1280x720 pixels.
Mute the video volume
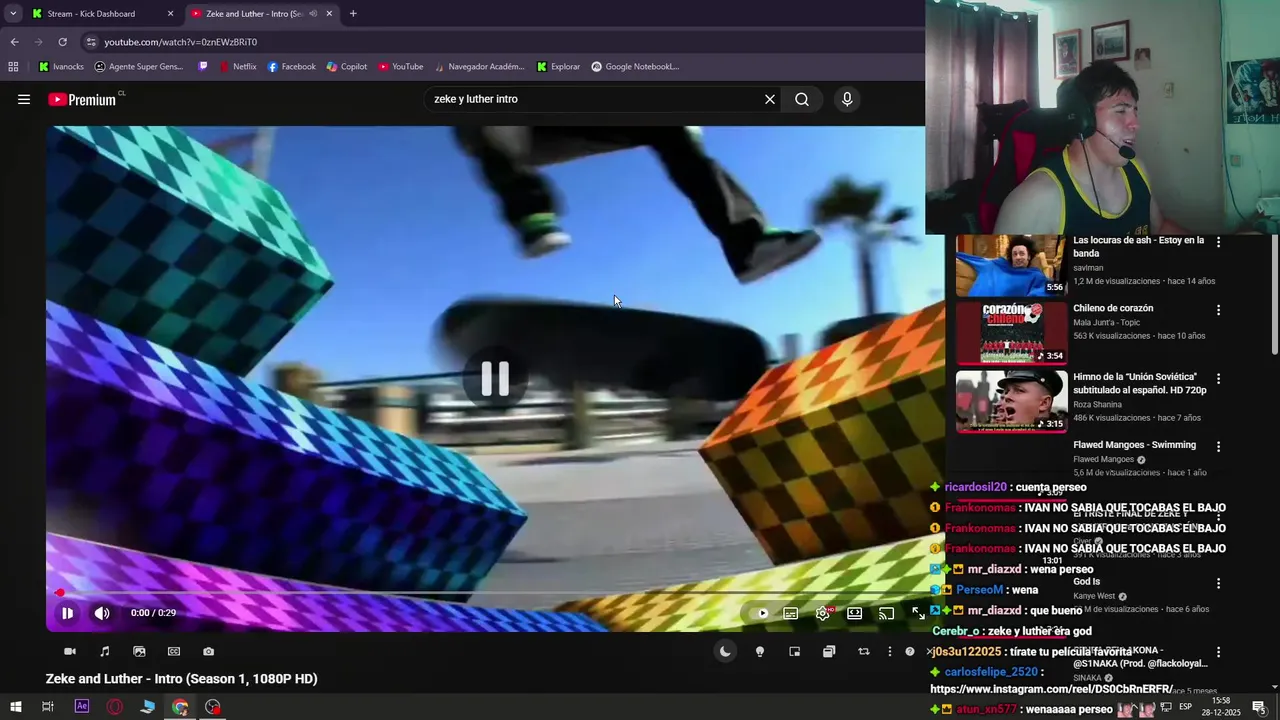[102, 613]
